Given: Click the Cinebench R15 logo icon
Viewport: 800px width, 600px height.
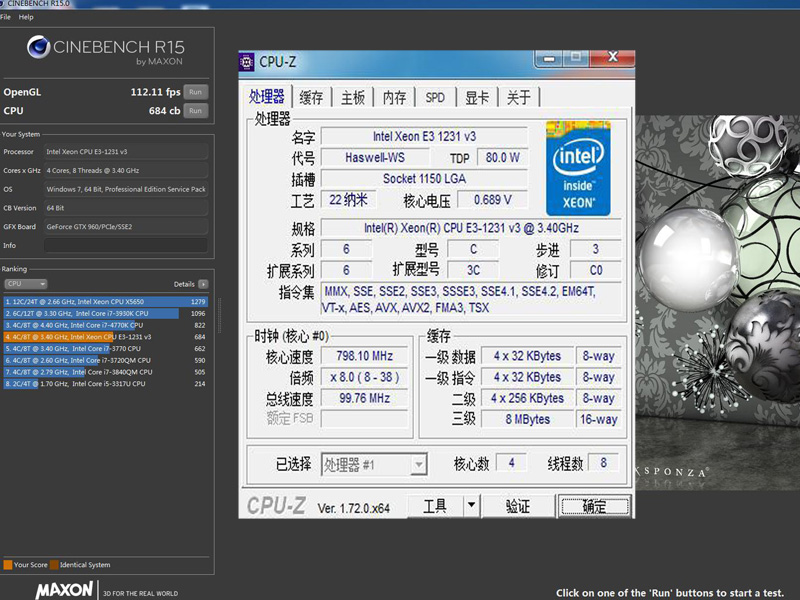Looking at the screenshot, I should 38,47.
